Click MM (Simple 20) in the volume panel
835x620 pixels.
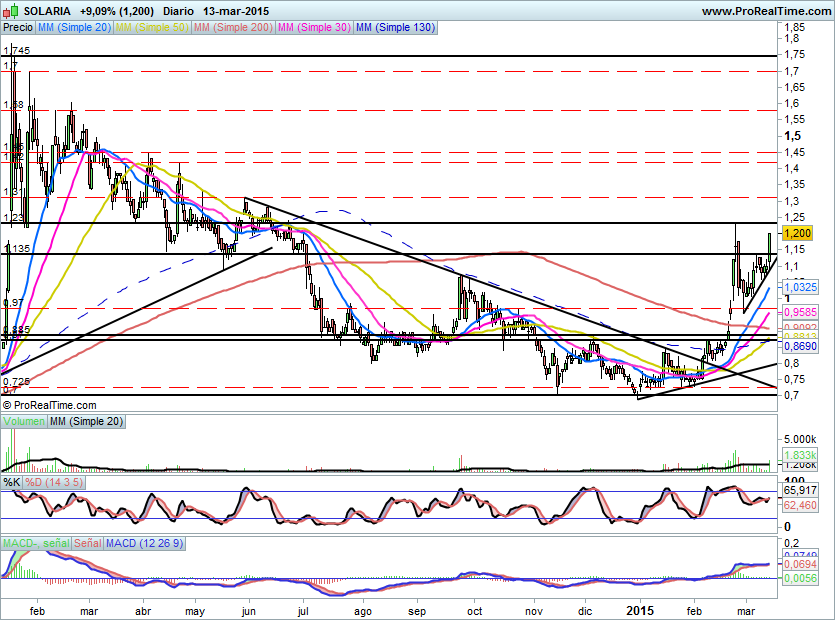pyautogui.click(x=86, y=423)
